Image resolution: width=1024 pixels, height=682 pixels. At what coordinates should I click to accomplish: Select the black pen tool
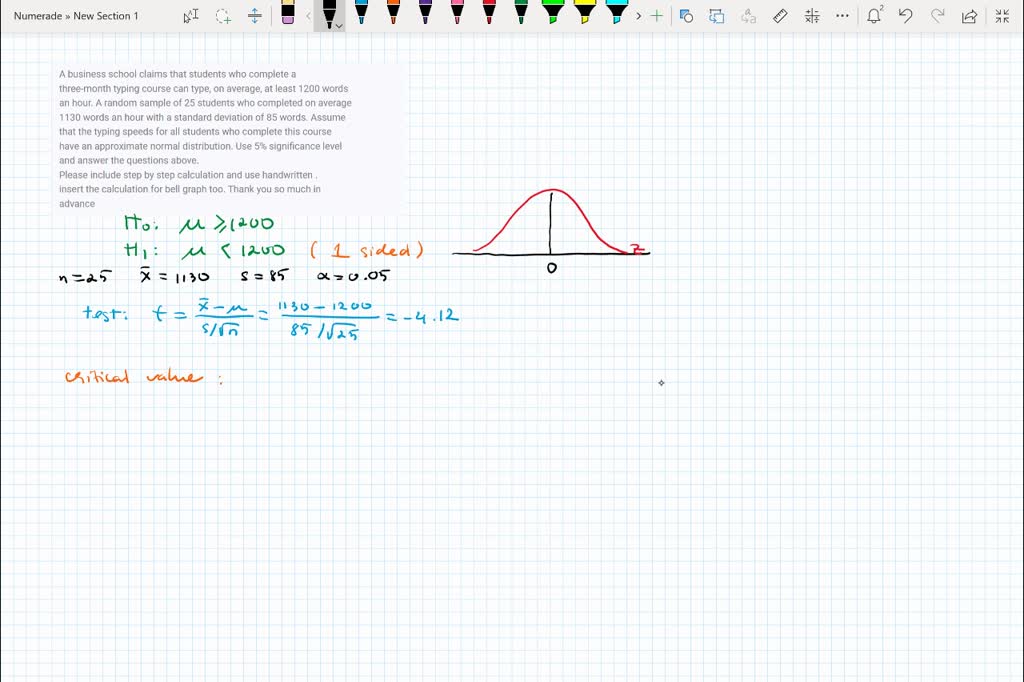pos(327,18)
